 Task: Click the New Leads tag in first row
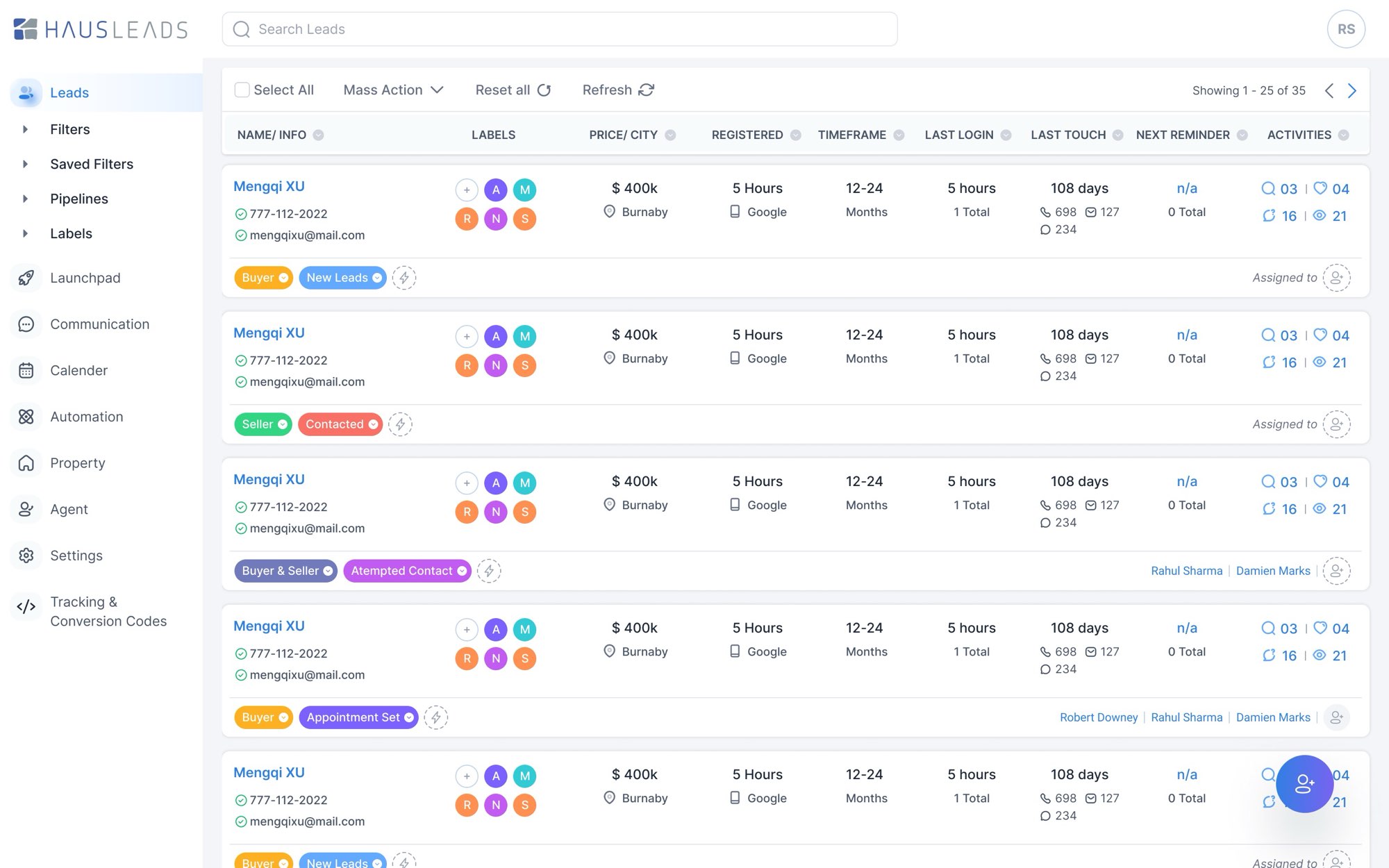342,278
